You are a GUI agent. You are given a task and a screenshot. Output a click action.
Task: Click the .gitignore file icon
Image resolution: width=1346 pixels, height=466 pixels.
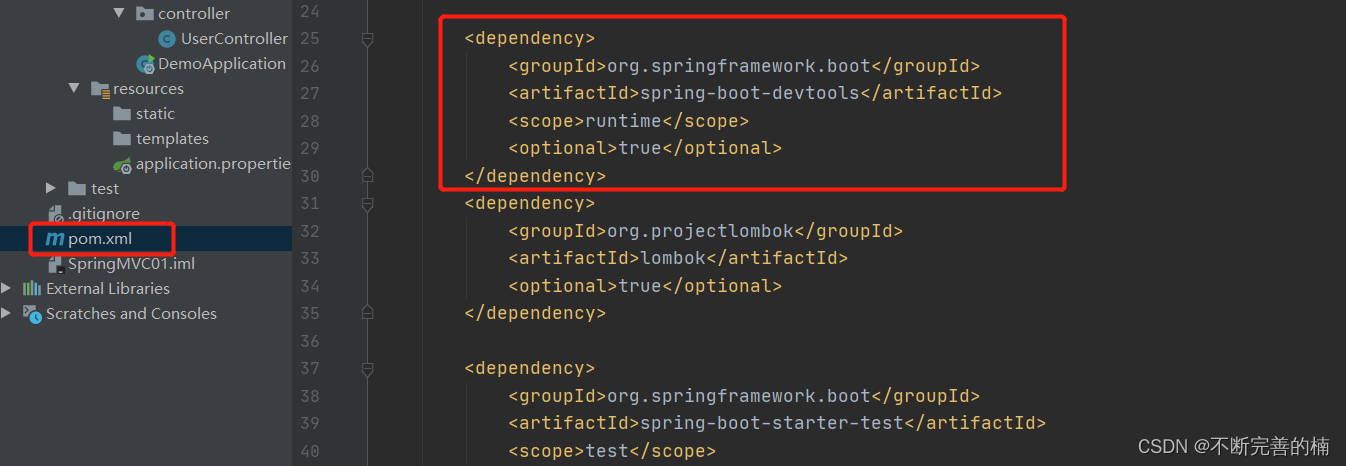click(56, 214)
